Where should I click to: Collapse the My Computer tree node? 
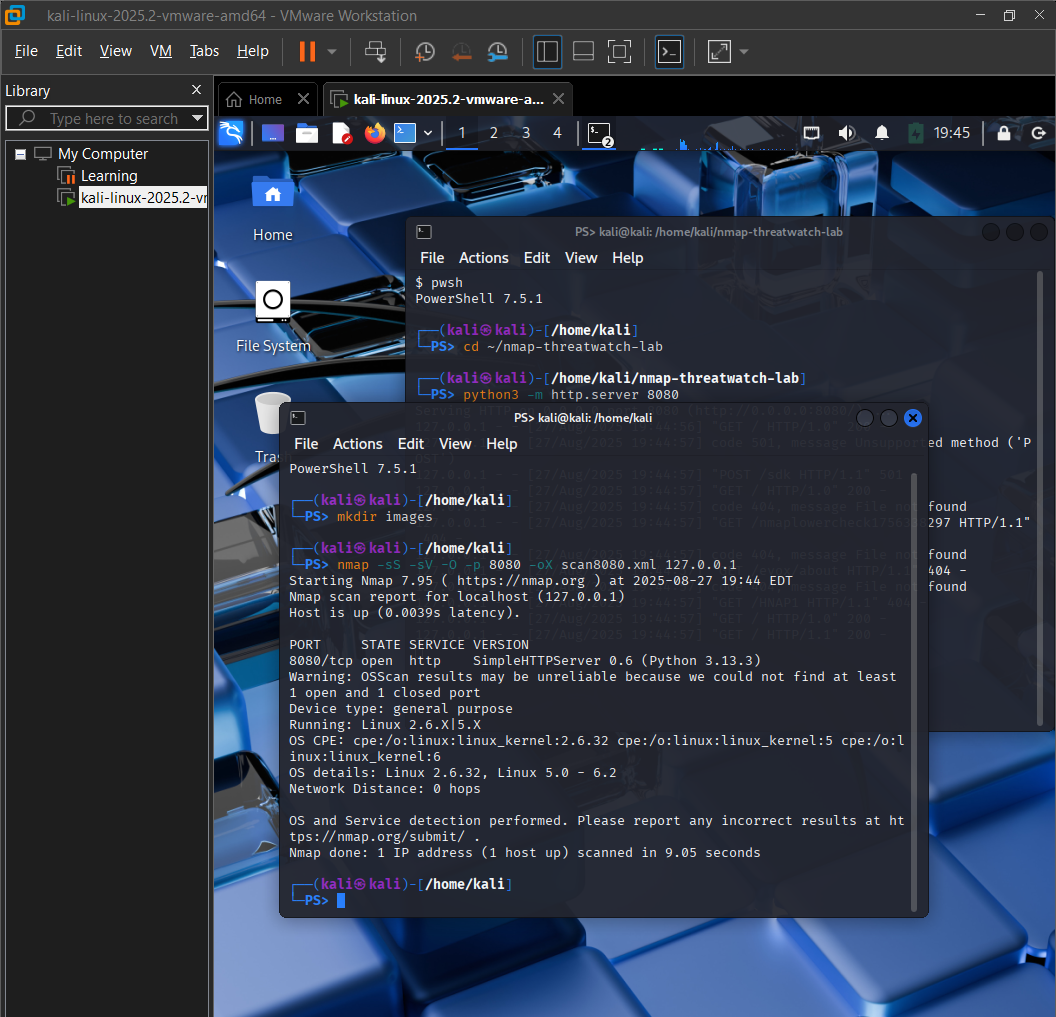(21, 154)
